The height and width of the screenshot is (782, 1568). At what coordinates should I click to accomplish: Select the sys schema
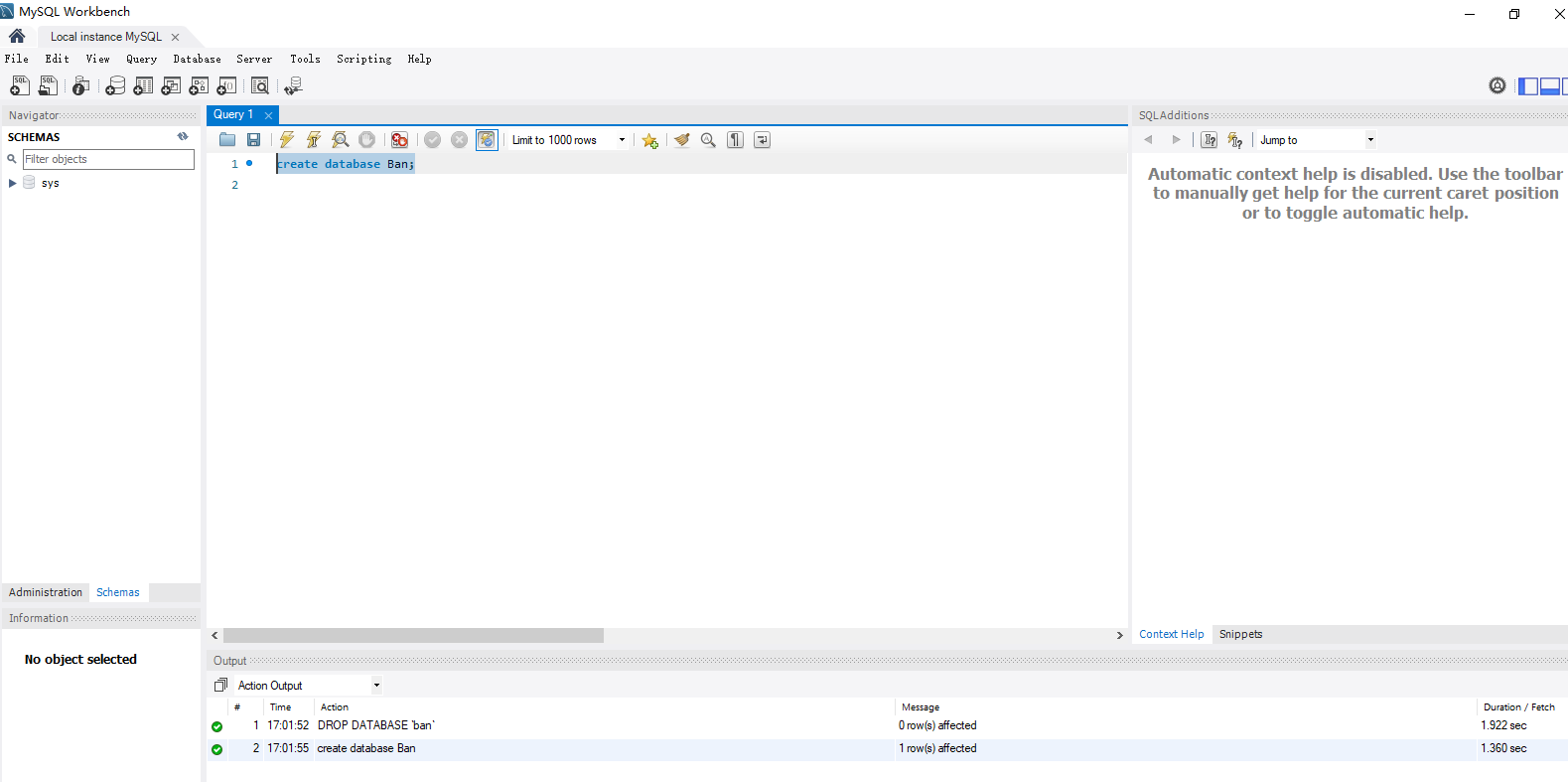pyautogui.click(x=51, y=183)
